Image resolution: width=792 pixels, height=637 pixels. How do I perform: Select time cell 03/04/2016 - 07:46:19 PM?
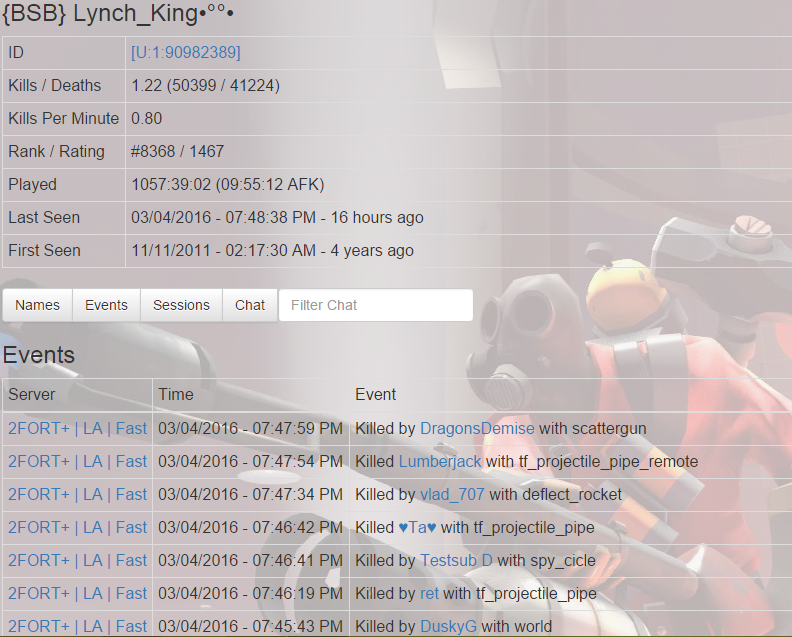(251, 593)
